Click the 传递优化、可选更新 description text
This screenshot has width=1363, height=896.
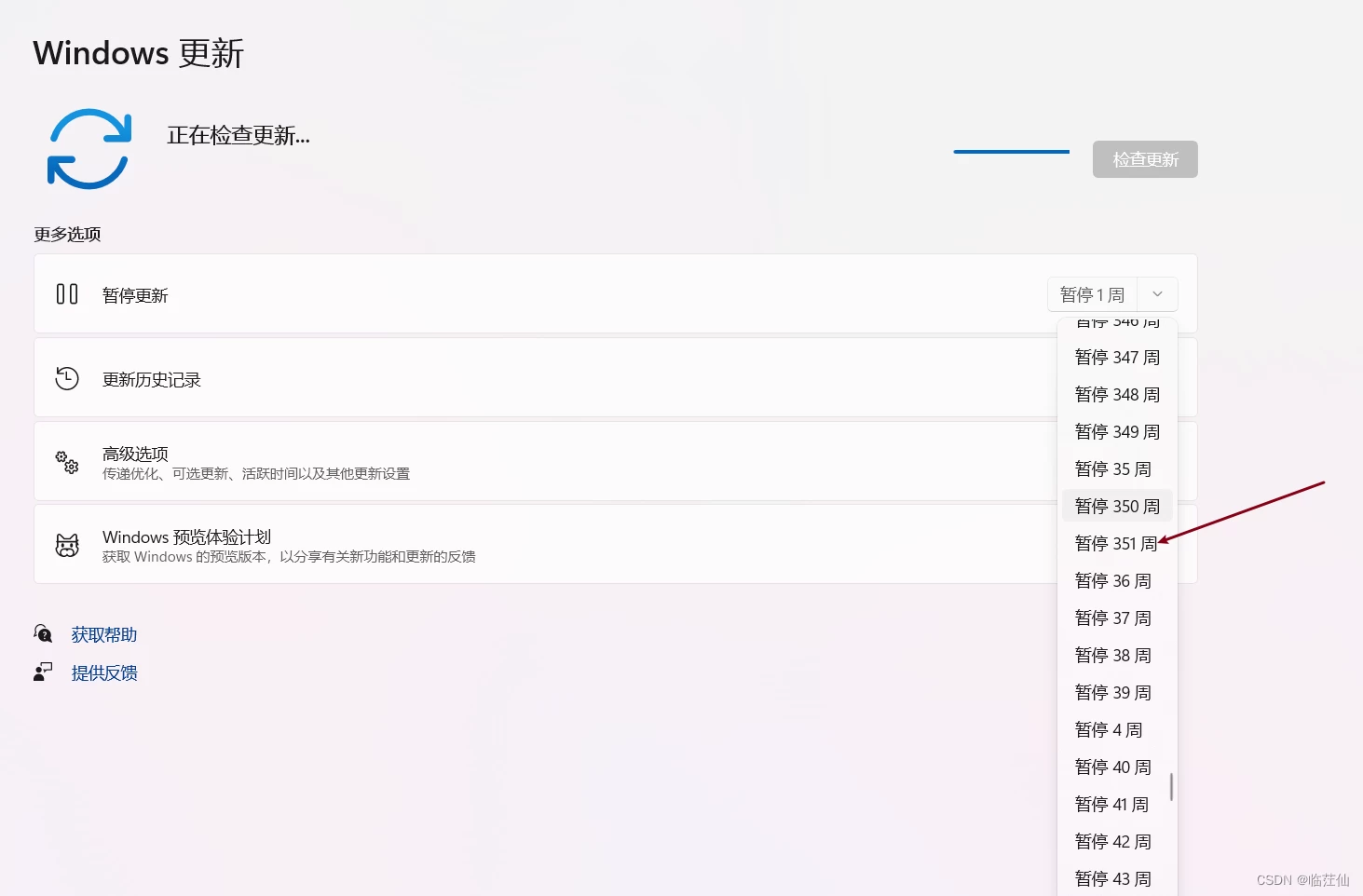pos(256,474)
